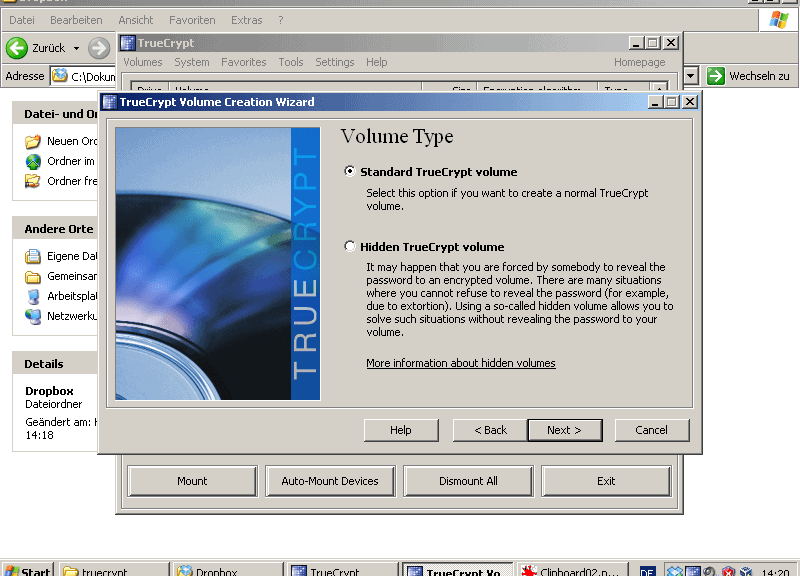Click the wizard's Help button

401,430
